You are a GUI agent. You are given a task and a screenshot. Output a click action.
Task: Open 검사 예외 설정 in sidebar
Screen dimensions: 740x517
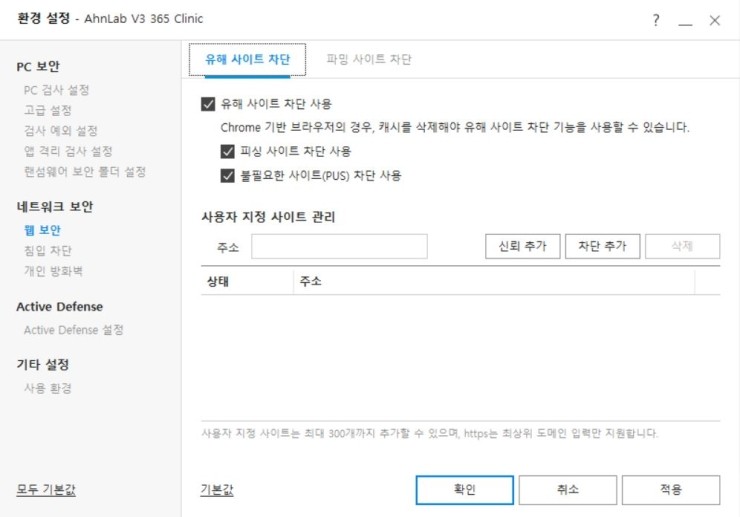coord(60,131)
